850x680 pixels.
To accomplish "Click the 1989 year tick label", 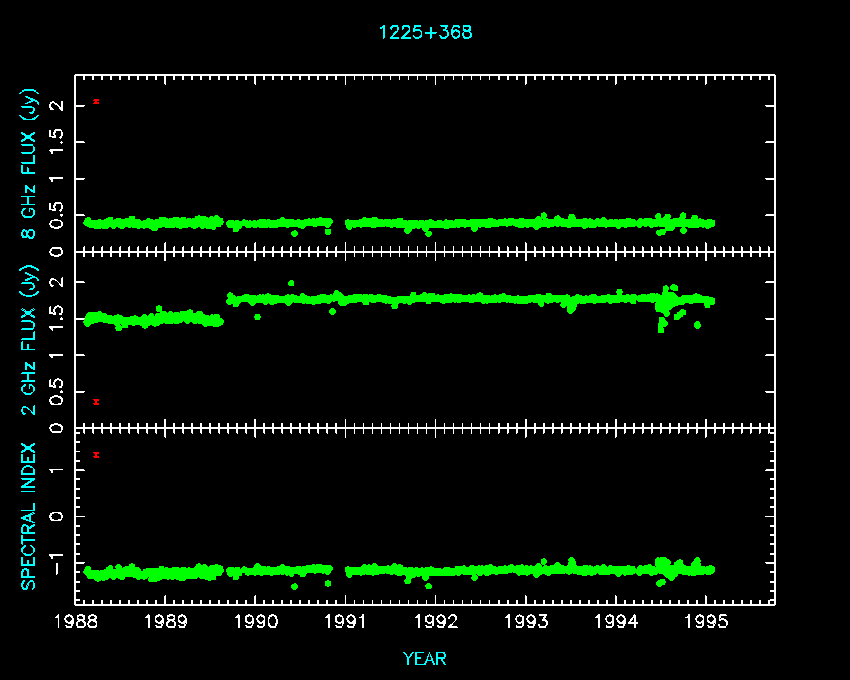I will click(x=166, y=622).
